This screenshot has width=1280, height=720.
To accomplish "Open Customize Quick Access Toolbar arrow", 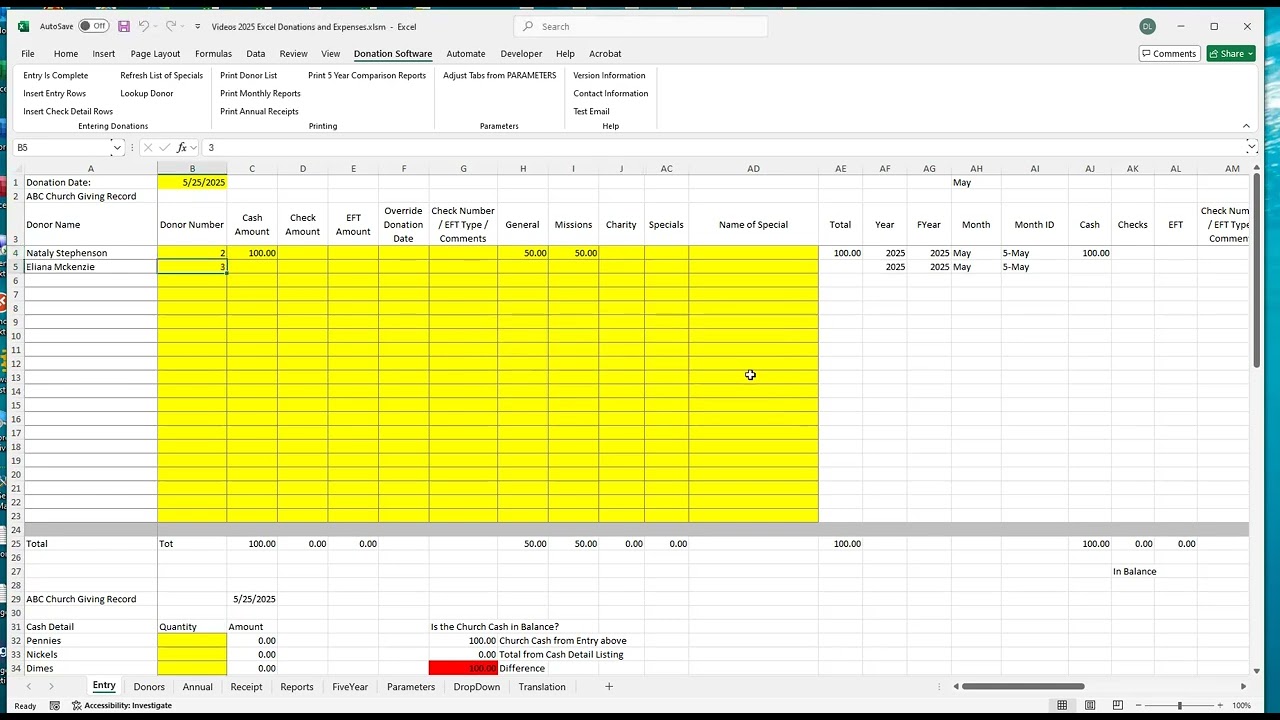I will pos(197,27).
